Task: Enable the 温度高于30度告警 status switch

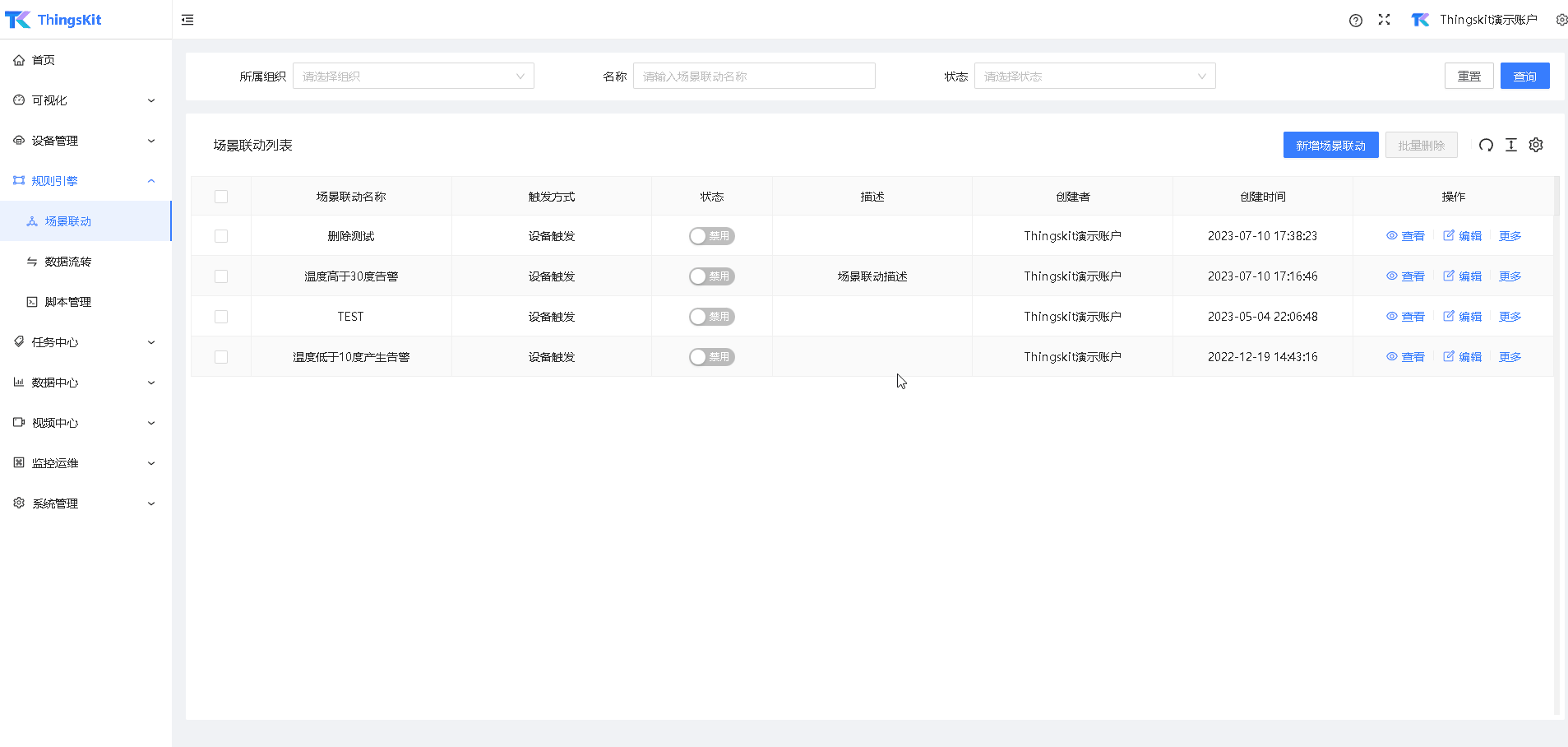Action: pyautogui.click(x=712, y=276)
